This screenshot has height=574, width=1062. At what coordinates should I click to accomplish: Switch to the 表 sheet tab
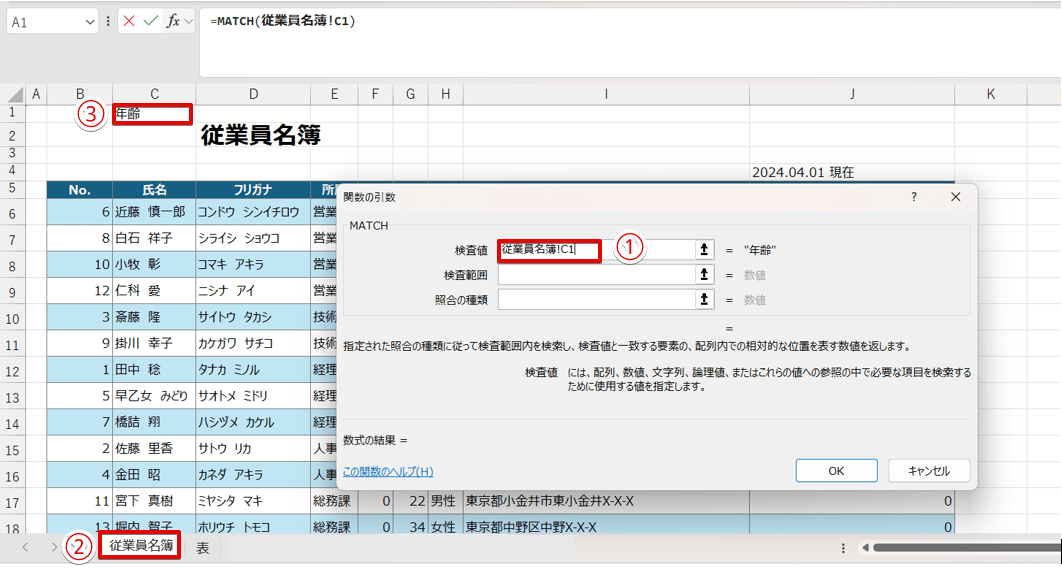[202, 548]
